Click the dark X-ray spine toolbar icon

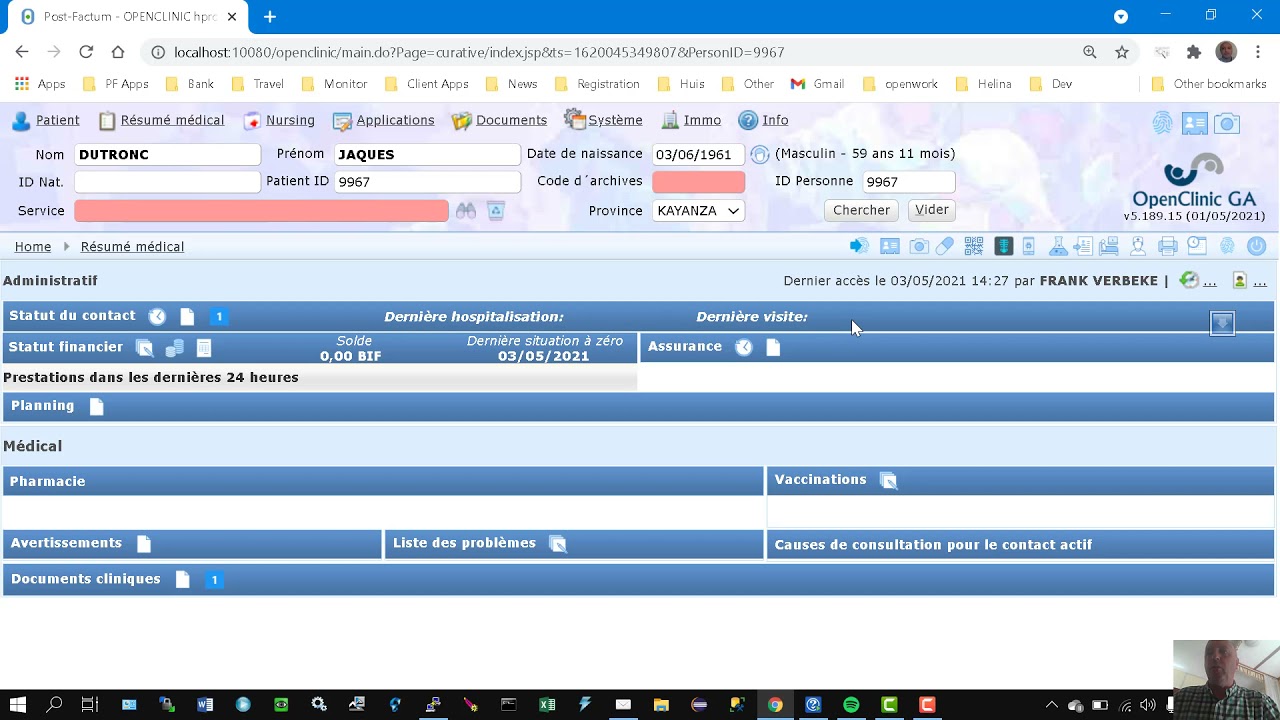(1004, 246)
